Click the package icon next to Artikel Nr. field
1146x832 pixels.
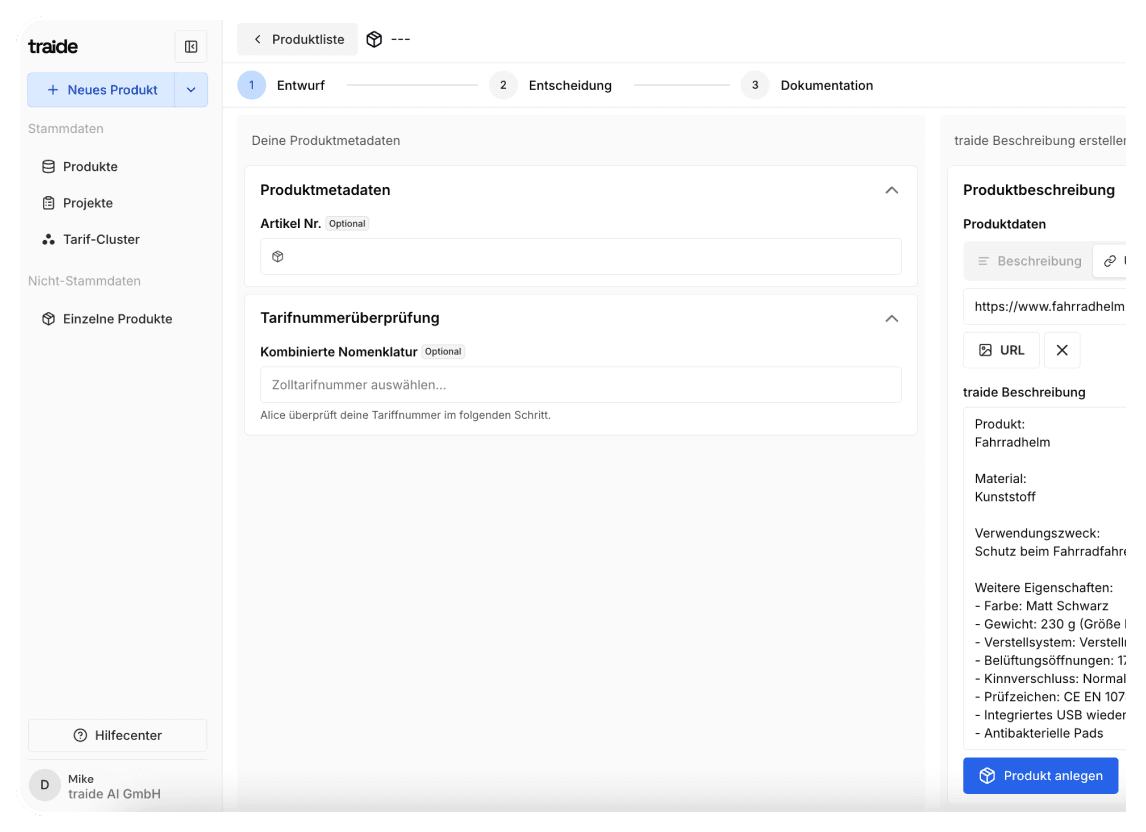[x=278, y=256]
